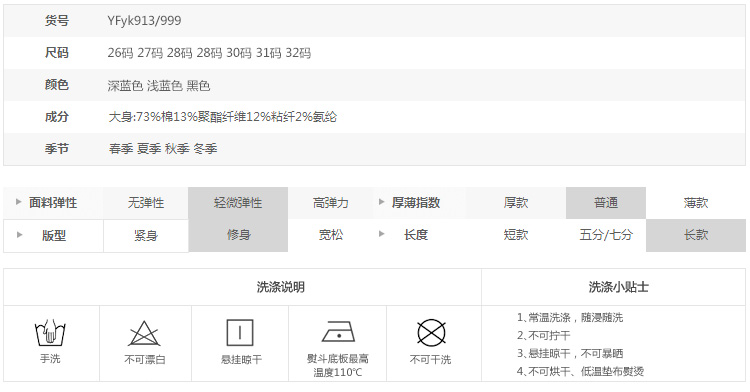The width and height of the screenshot is (750, 392).
Task: Select the 短款 length option
Action: click(516, 235)
